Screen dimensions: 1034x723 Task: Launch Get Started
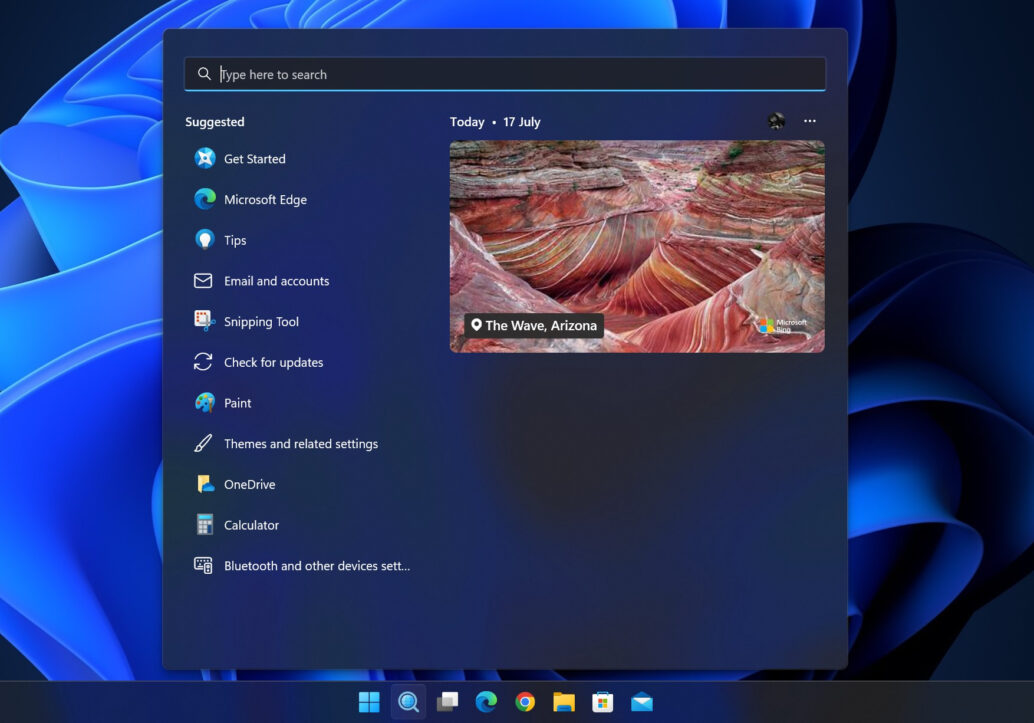[x=255, y=158]
